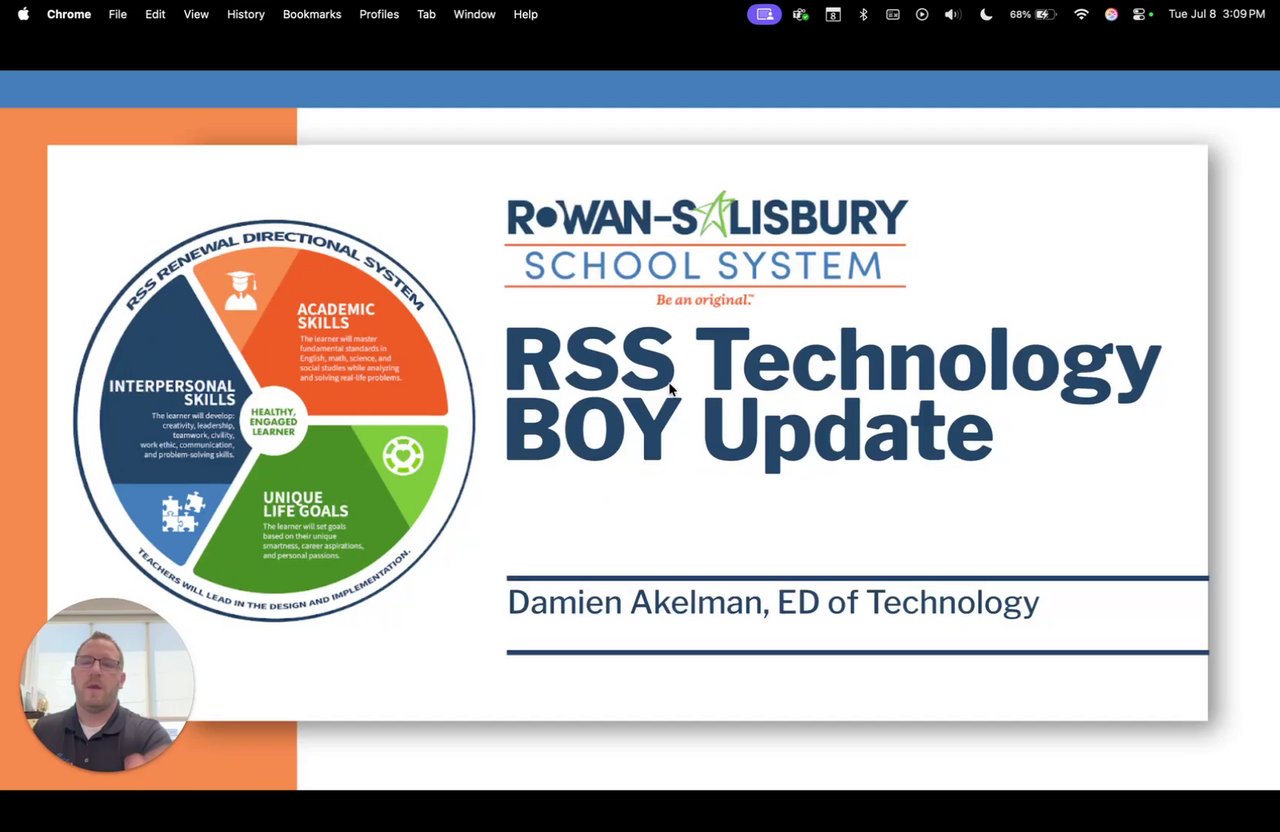The width and height of the screenshot is (1280, 832).
Task: Click the Now Playing menu bar icon
Action: [x=922, y=14]
